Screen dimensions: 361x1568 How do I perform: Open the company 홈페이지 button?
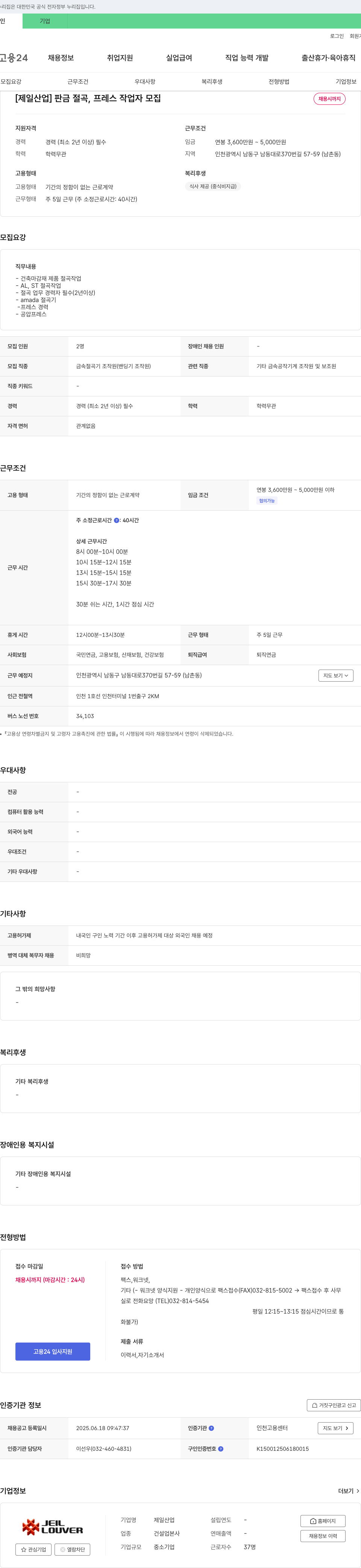pos(323,1521)
